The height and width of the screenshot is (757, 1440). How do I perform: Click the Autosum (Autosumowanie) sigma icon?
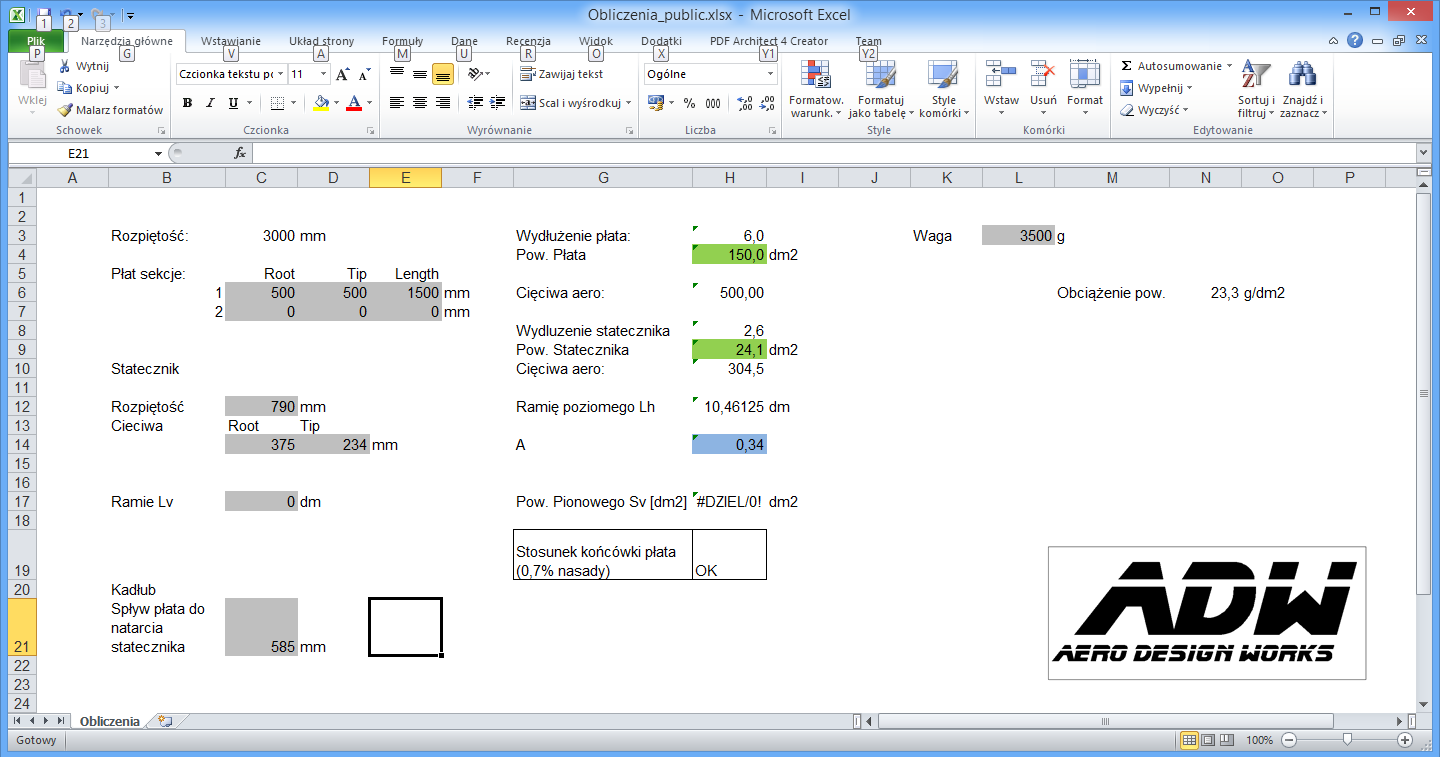[1127, 66]
